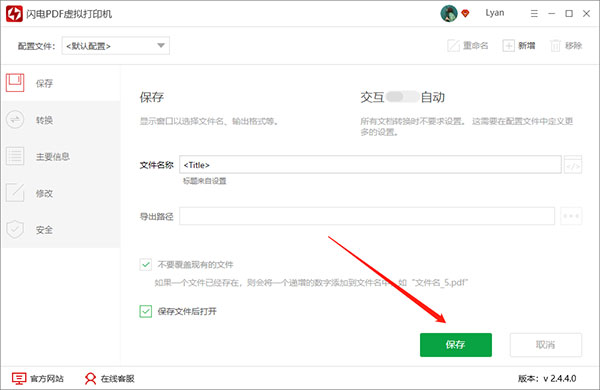Viewport: 600px width, 390px height.
Task: Click the token insert </> icon
Action: (x=573, y=165)
